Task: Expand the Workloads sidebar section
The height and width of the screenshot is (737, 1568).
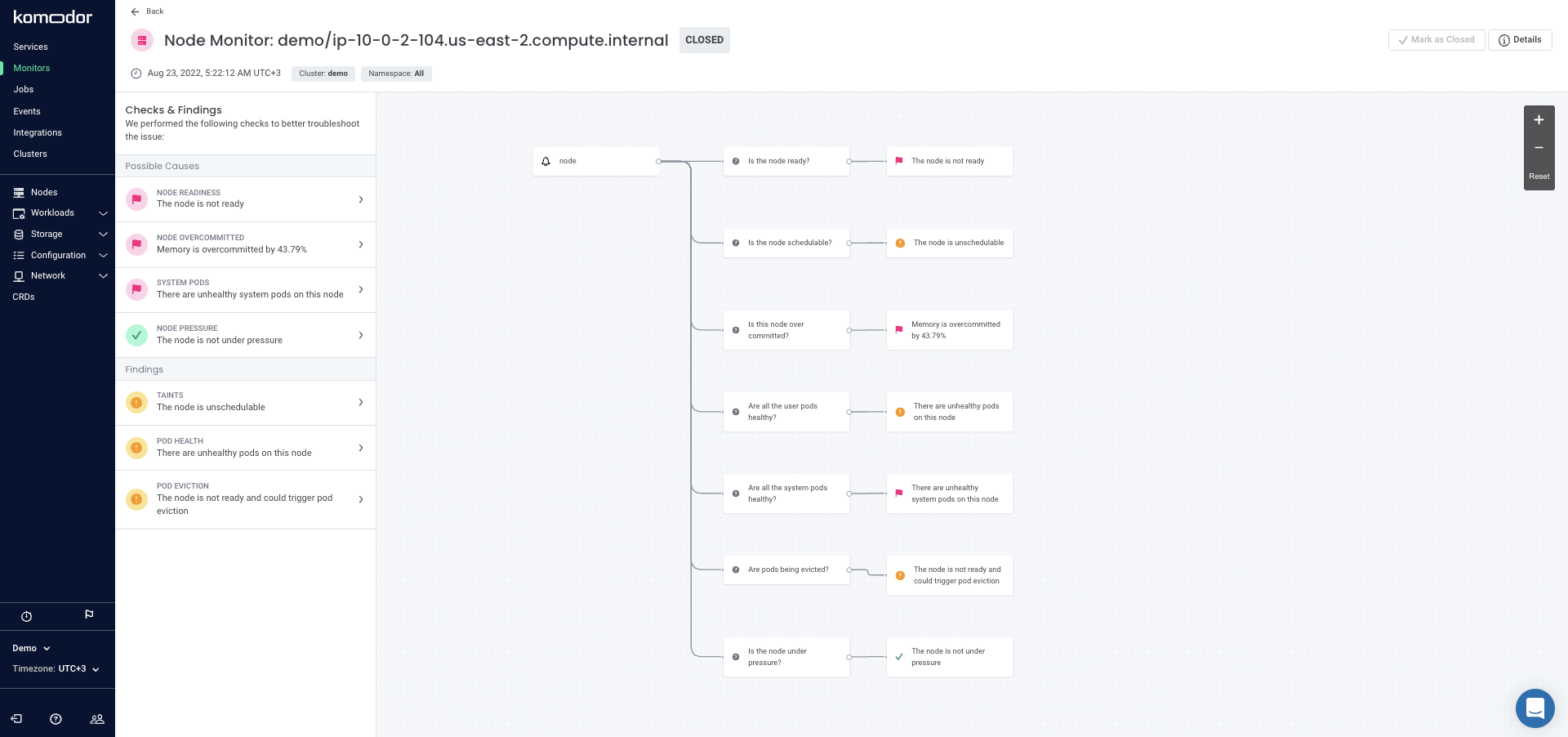Action: coord(103,213)
